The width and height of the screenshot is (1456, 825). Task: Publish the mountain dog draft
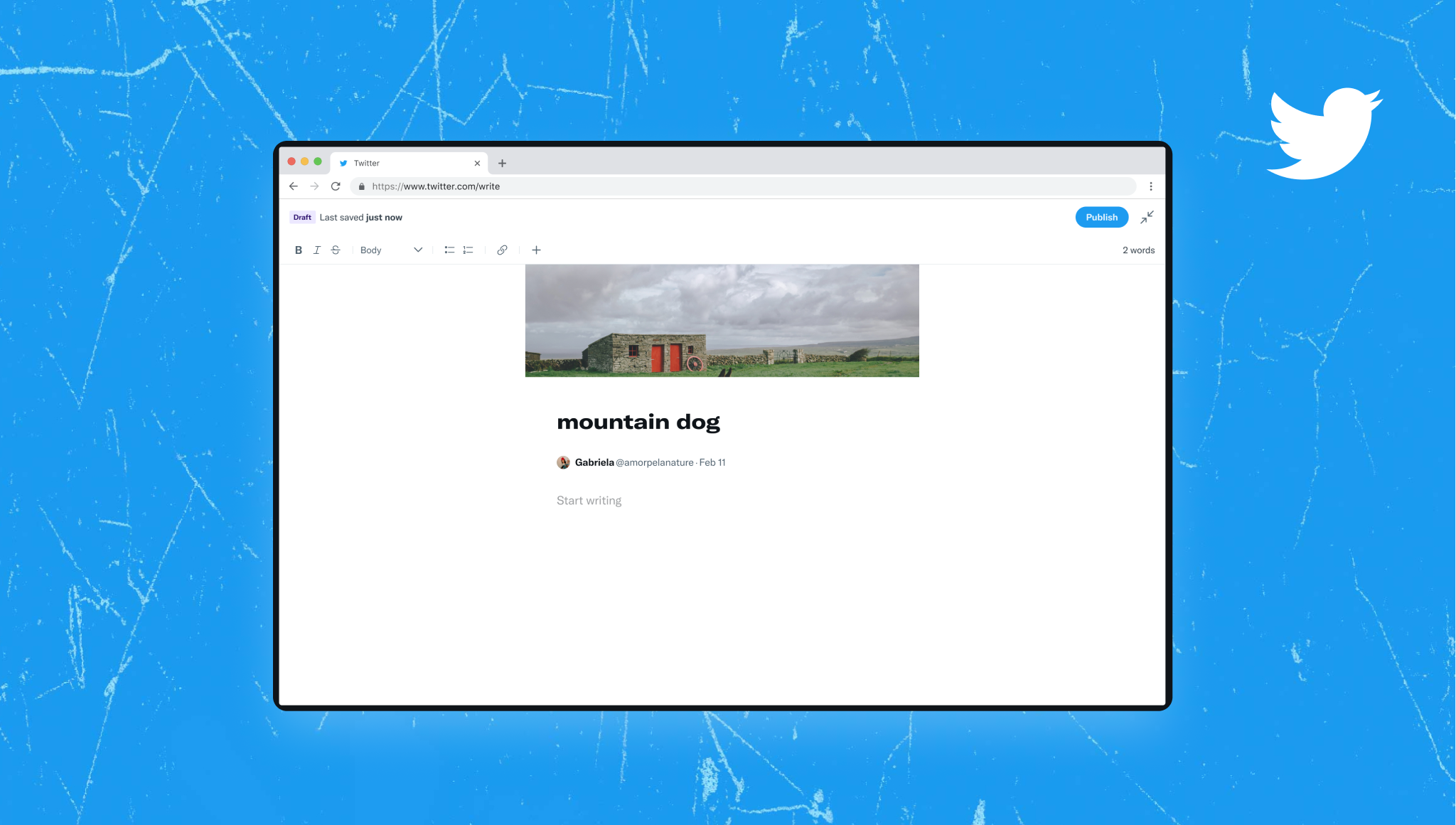pyautogui.click(x=1101, y=217)
